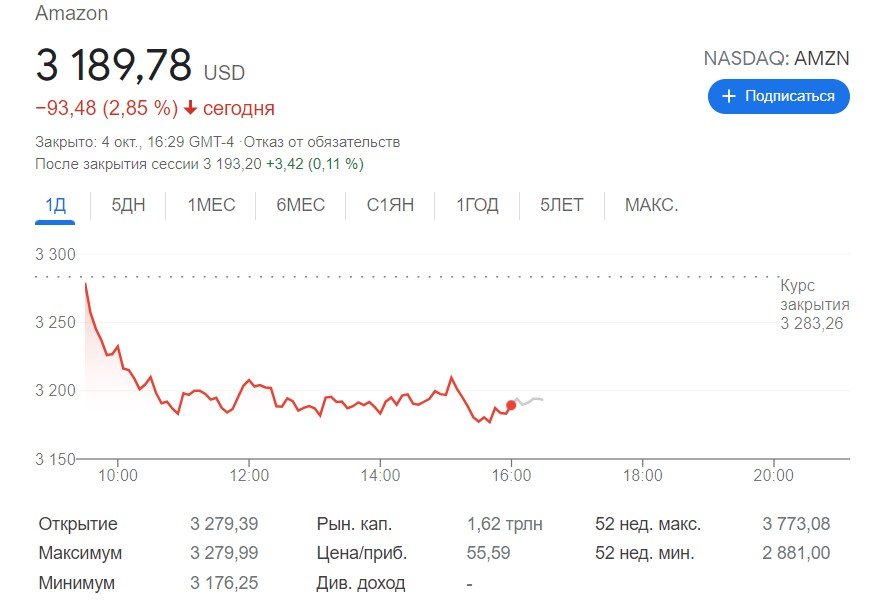
Task: Click the Amazon company name heading
Action: (x=72, y=14)
